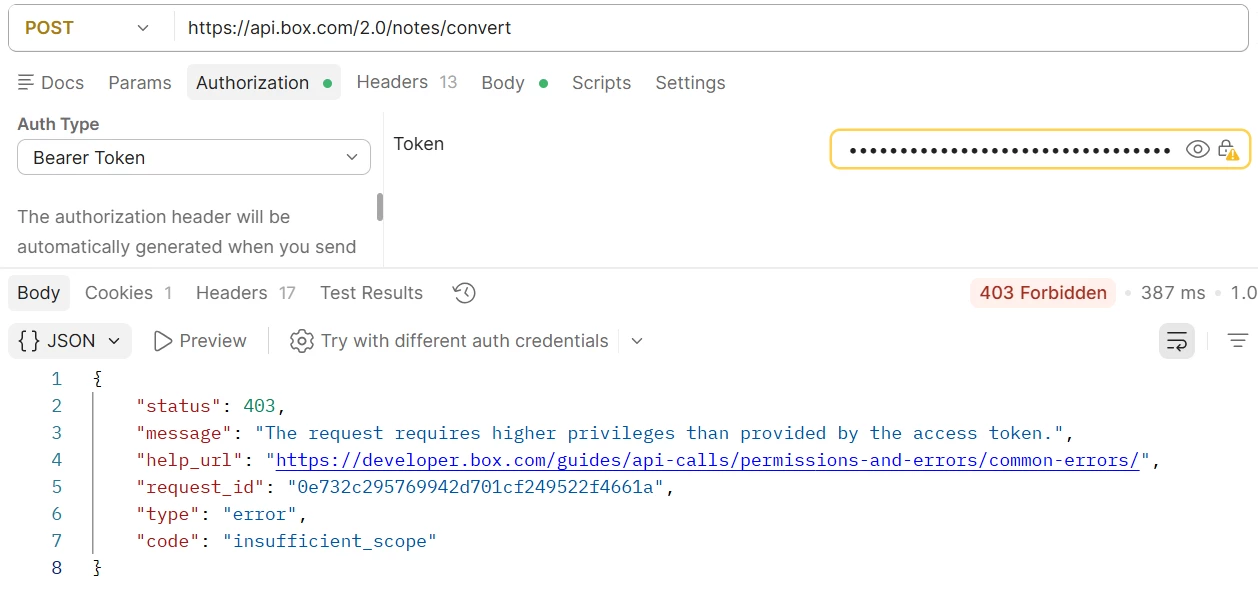The image size is (1258, 597).
Task: Switch to the Params tab
Action: (x=140, y=83)
